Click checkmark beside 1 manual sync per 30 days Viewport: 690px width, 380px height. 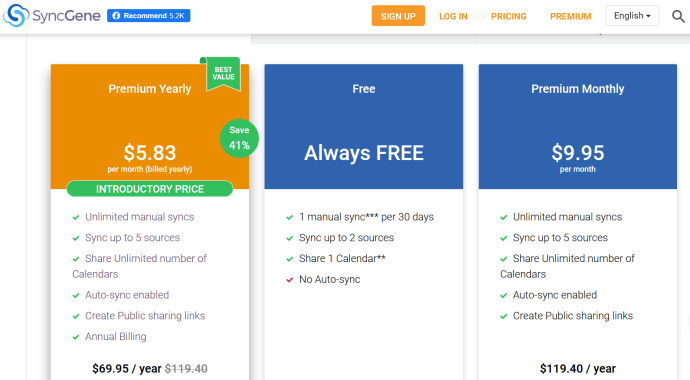coord(290,217)
